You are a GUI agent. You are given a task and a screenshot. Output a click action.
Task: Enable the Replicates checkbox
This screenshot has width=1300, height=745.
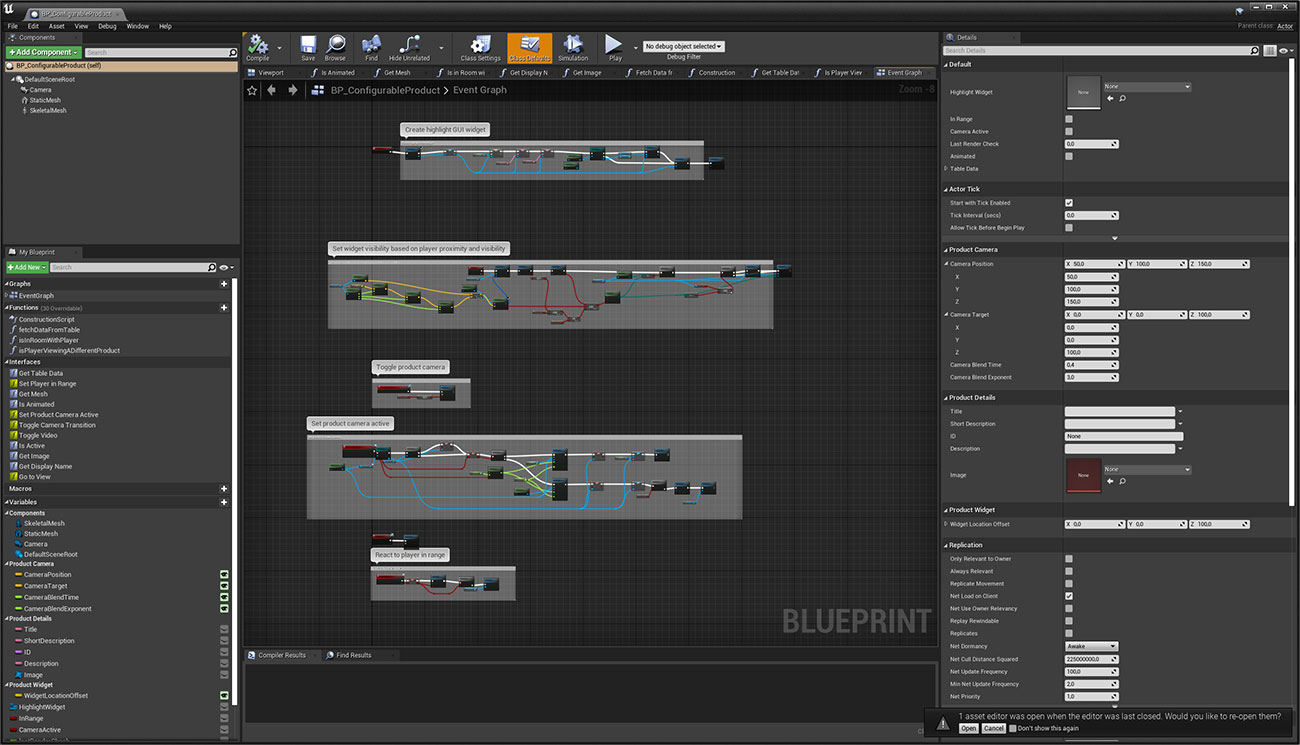click(1069, 633)
